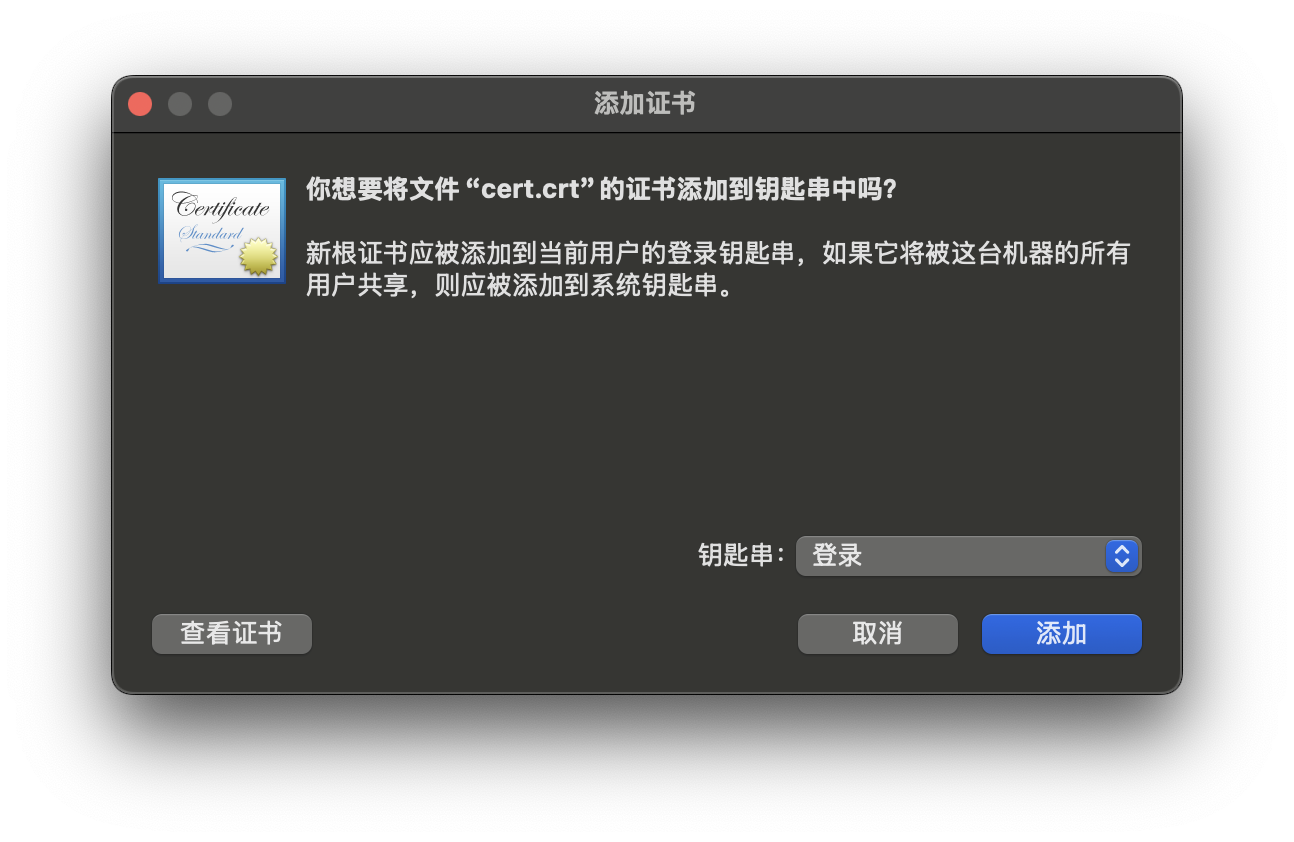
Task: Click the certificate document icon
Action: [x=221, y=231]
